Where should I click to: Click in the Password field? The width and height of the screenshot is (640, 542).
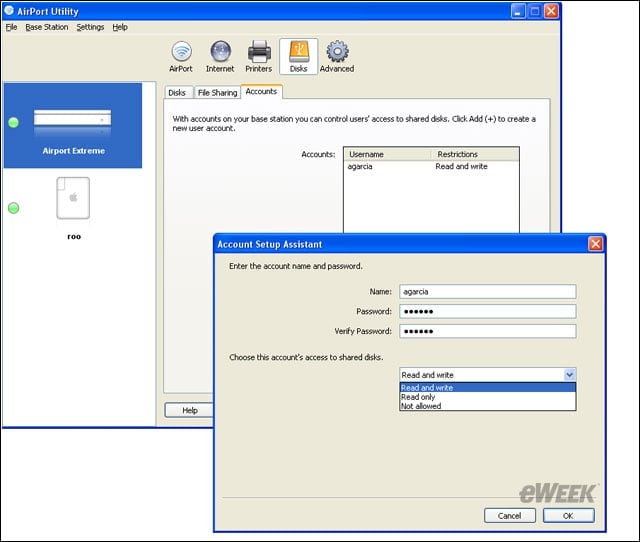(x=488, y=311)
